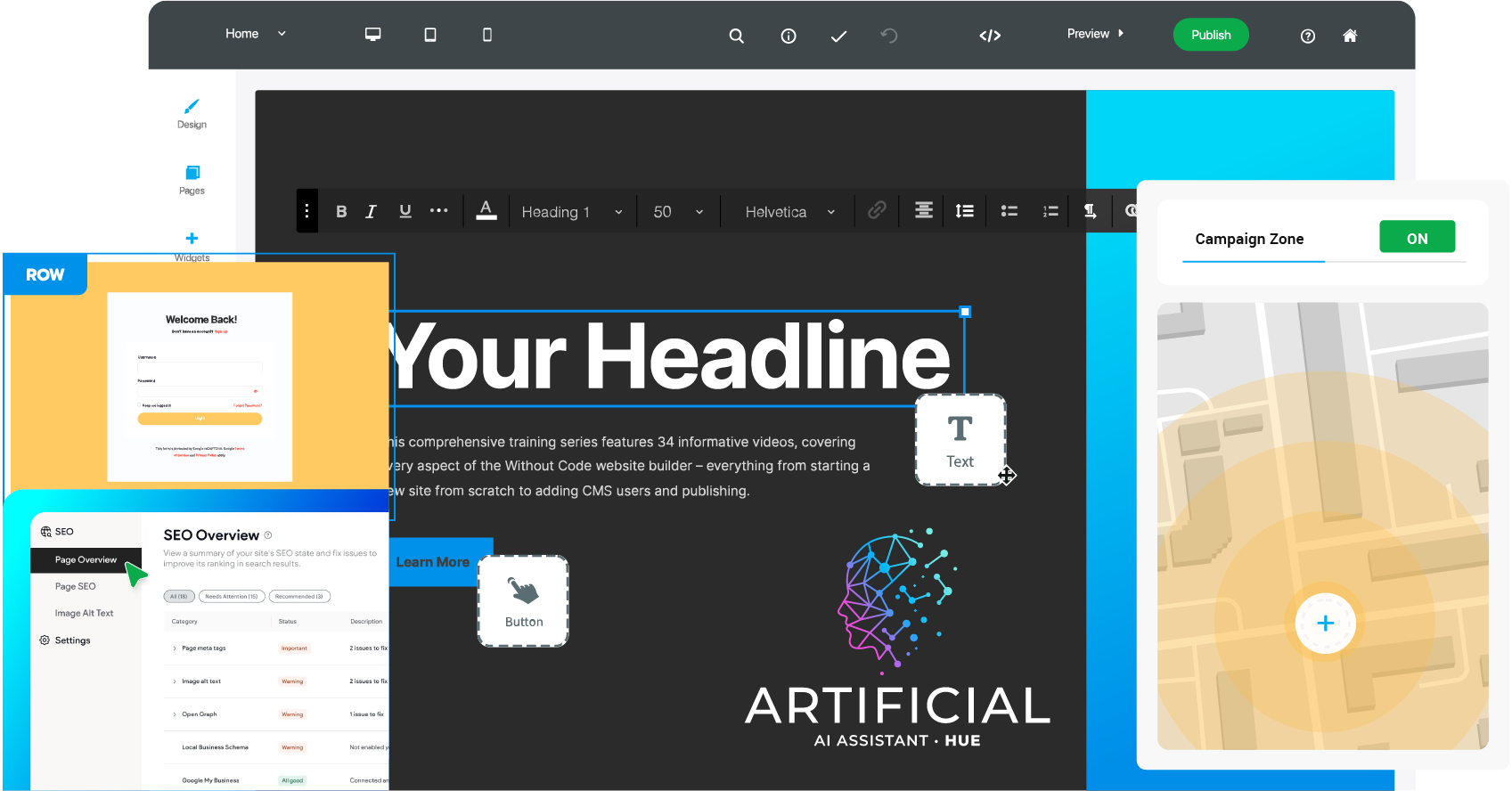Click the SEO Overview help icon

268,535
